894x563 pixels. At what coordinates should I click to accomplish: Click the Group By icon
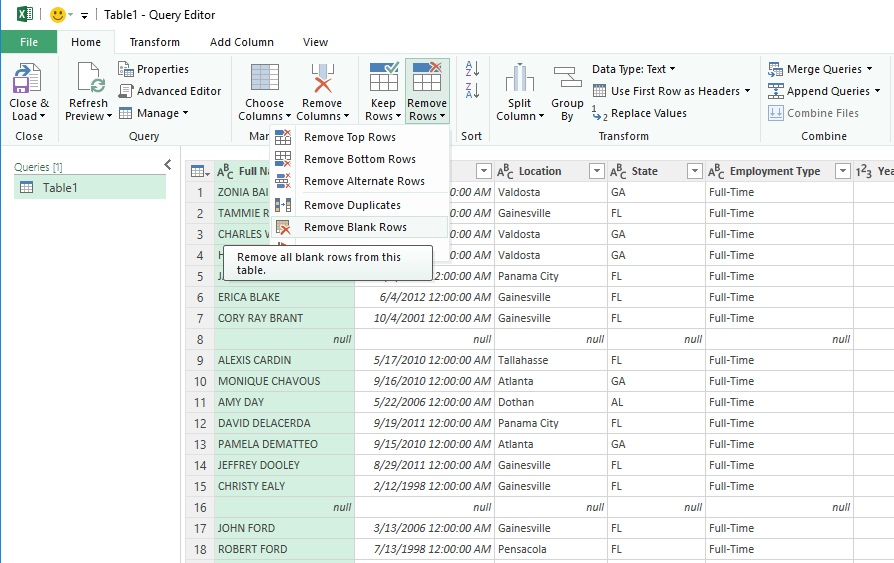tap(567, 78)
